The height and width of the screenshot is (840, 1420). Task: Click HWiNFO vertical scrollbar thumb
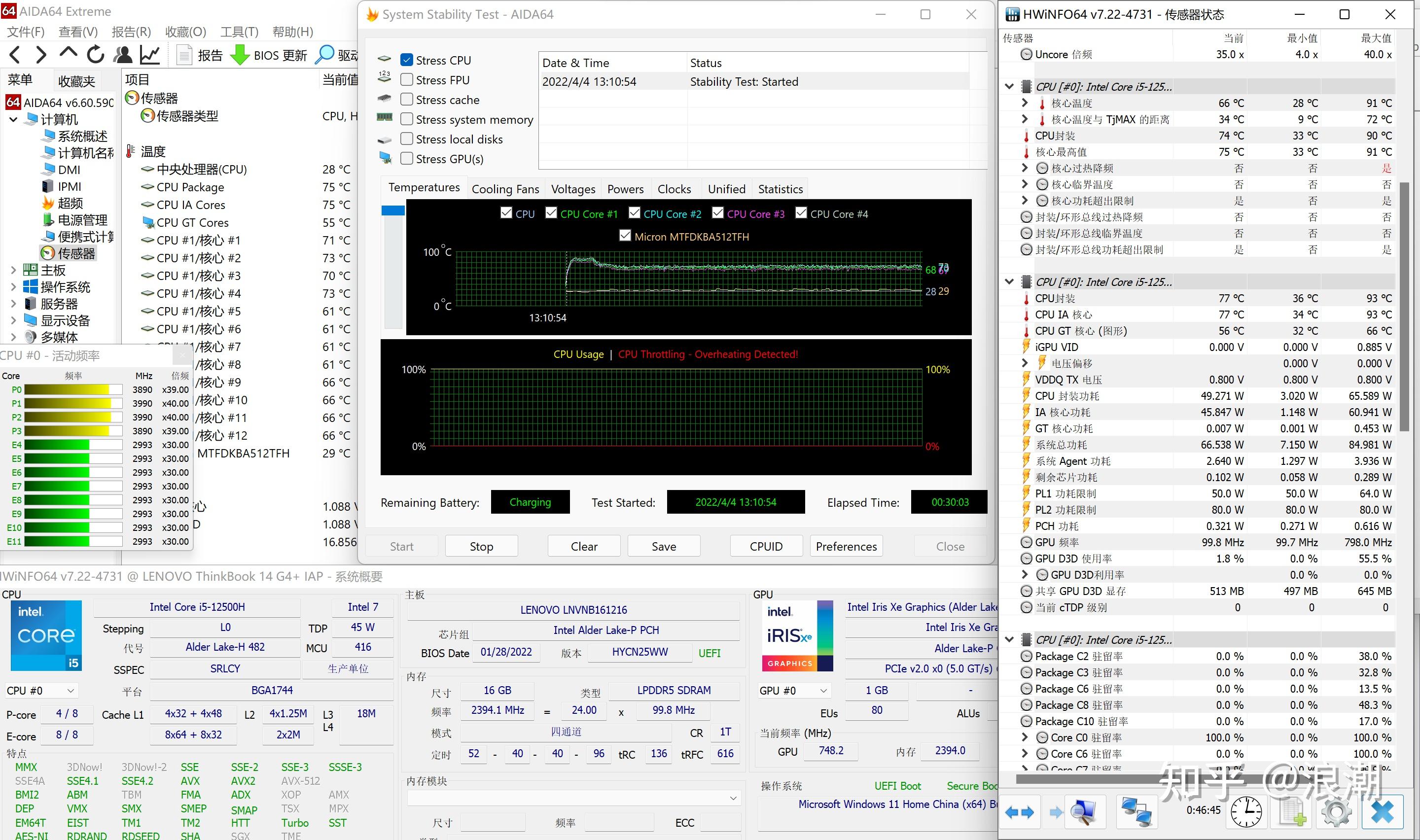point(1404,307)
